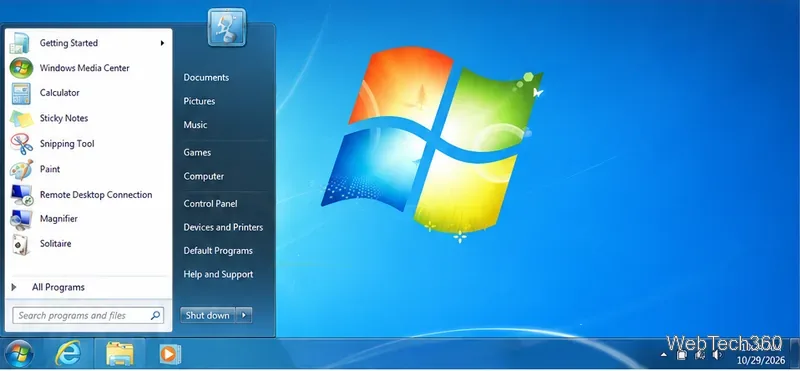Expand the Getting Started submenu arrow

tap(162, 43)
